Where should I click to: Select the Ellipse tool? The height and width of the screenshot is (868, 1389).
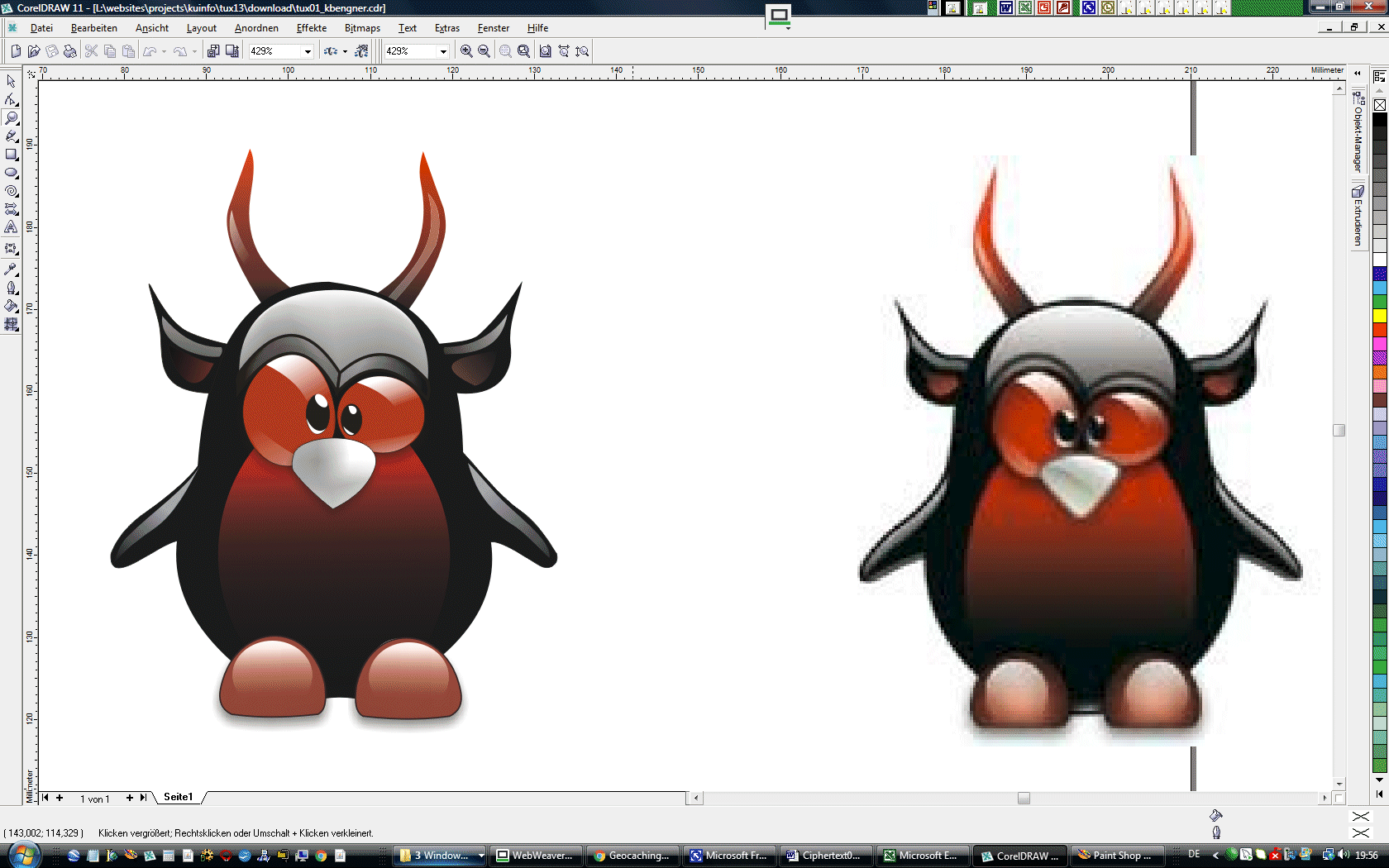click(11, 172)
